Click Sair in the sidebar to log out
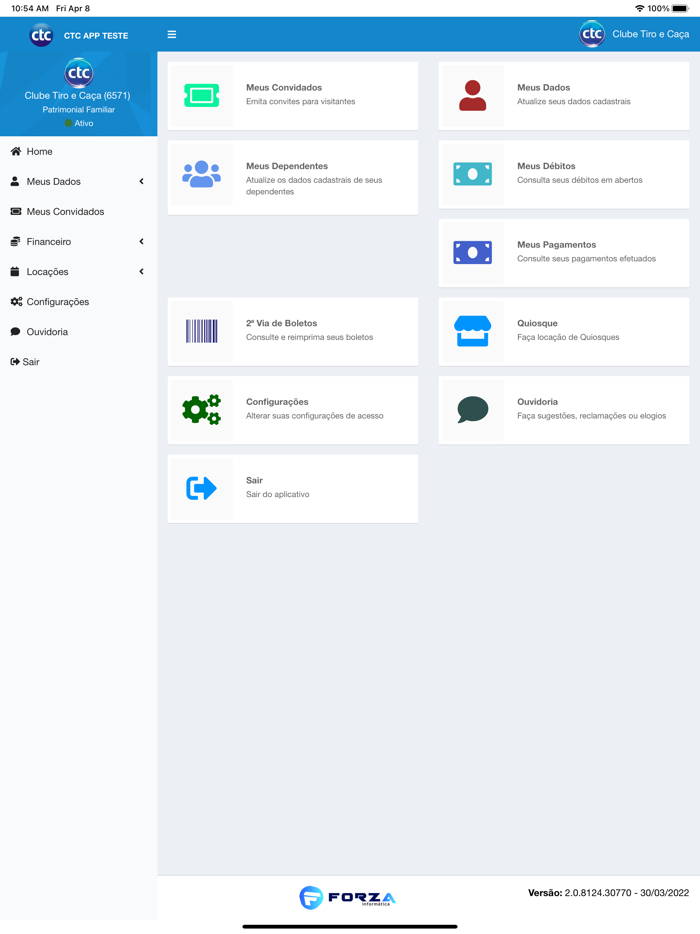The width and height of the screenshot is (700, 934). coord(30,362)
